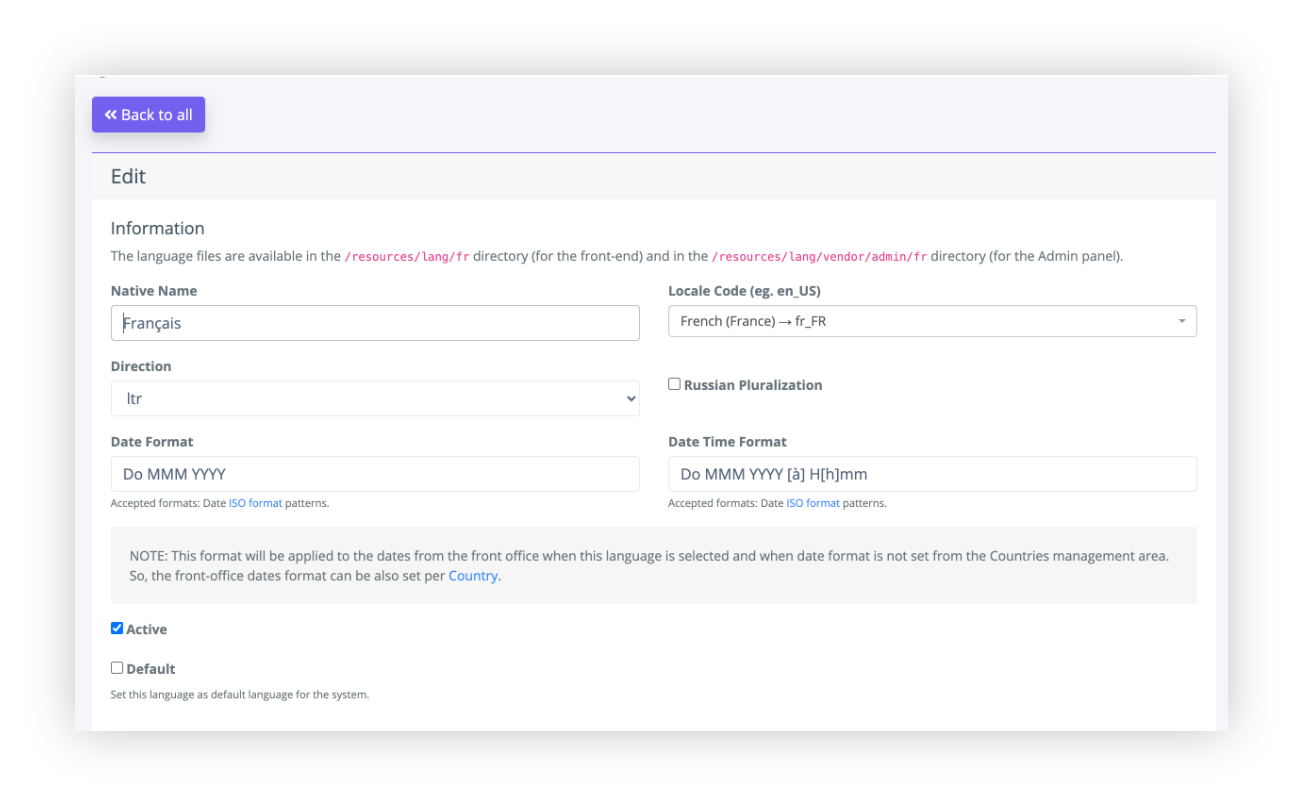Click the /resources/lang/fr path text

point(406,257)
